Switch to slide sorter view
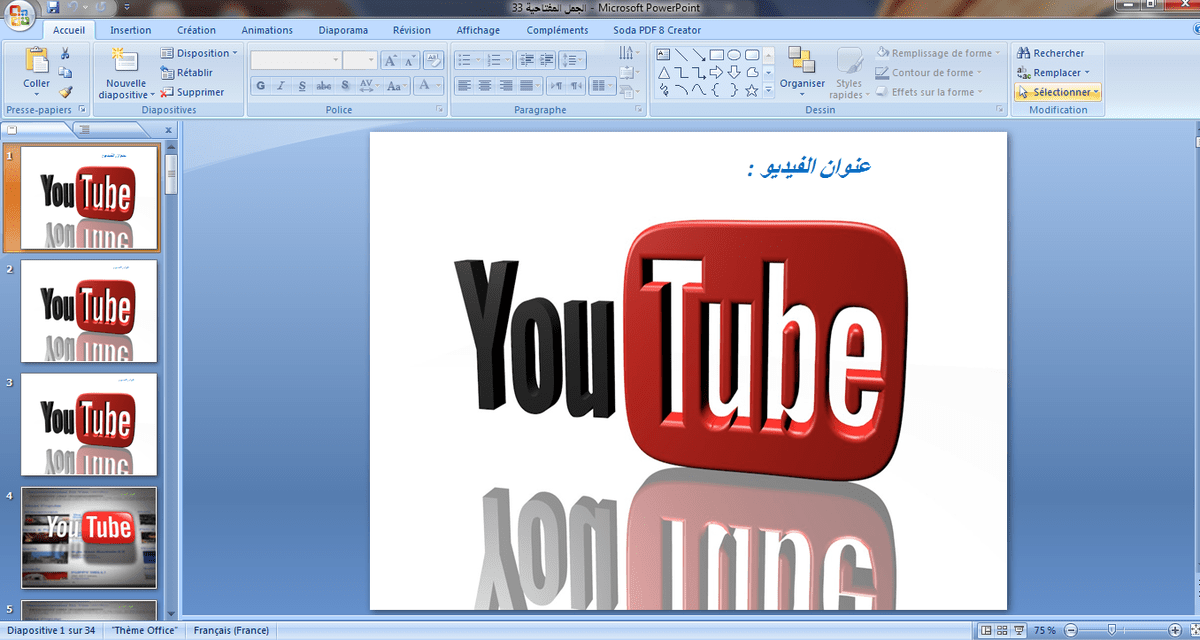This screenshot has width=1200, height=640. pyautogui.click(x=1003, y=631)
